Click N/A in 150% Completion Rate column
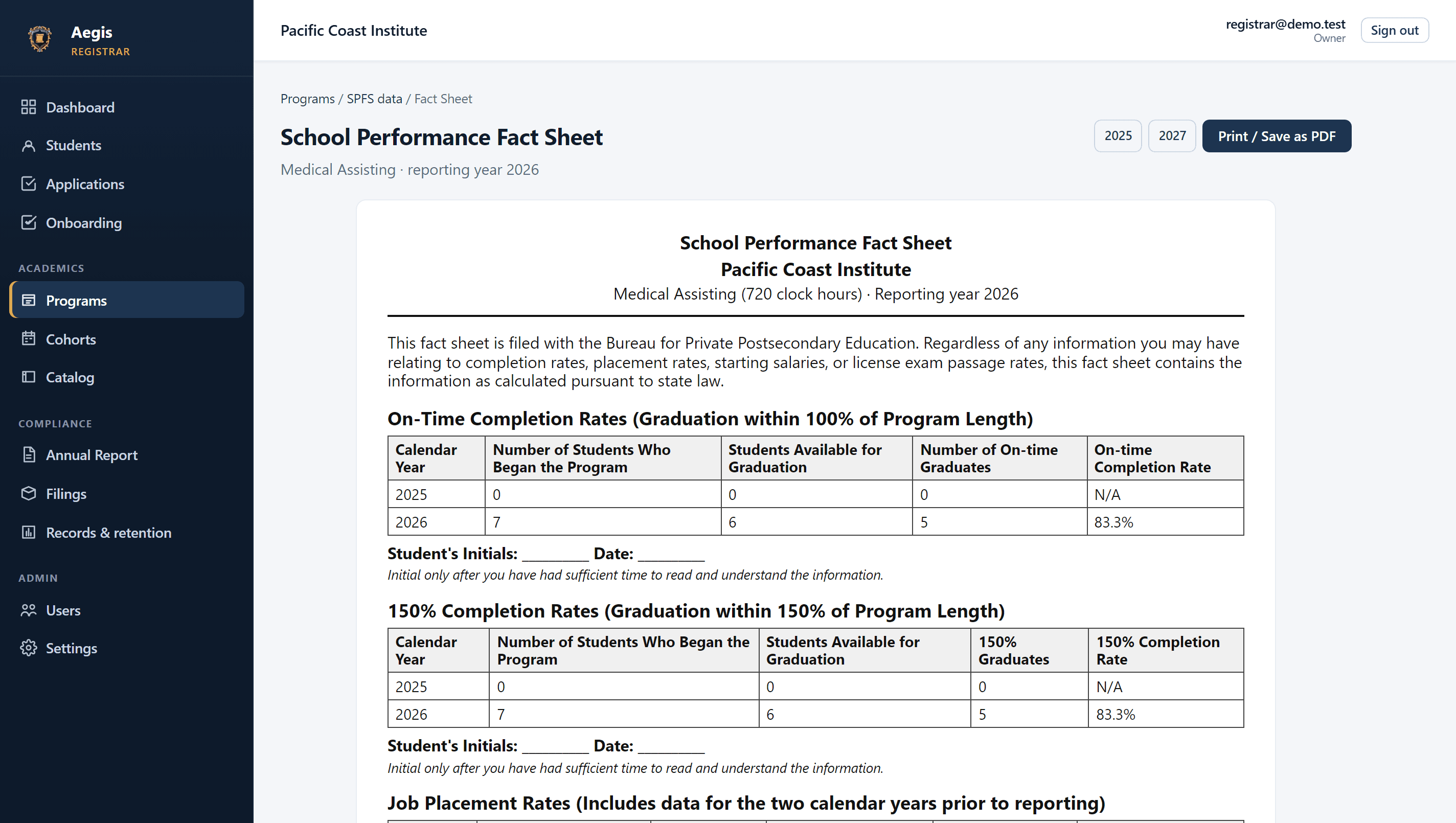The image size is (1456, 823). tap(1109, 687)
